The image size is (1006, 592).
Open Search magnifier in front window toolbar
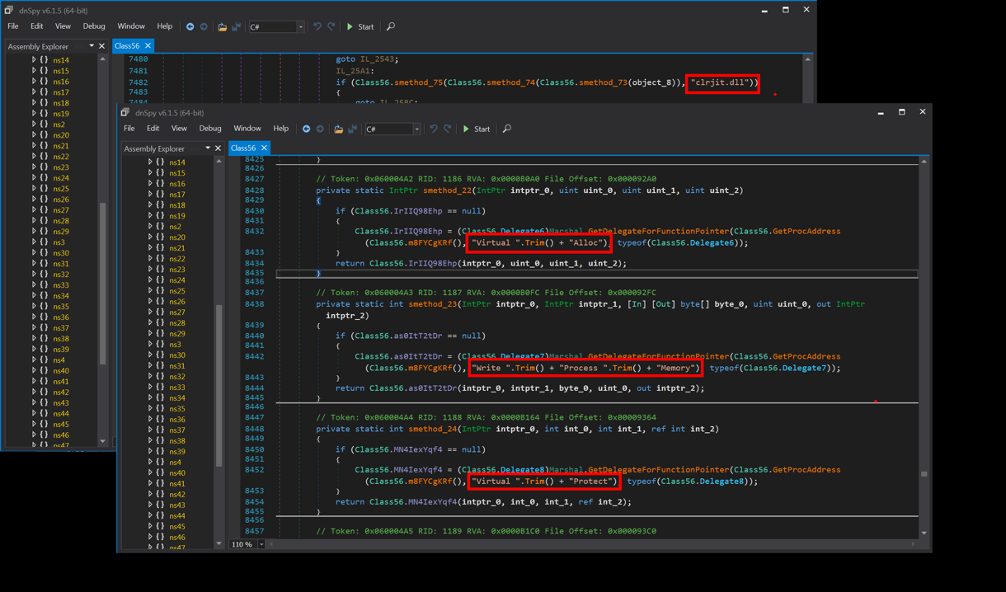[x=507, y=129]
